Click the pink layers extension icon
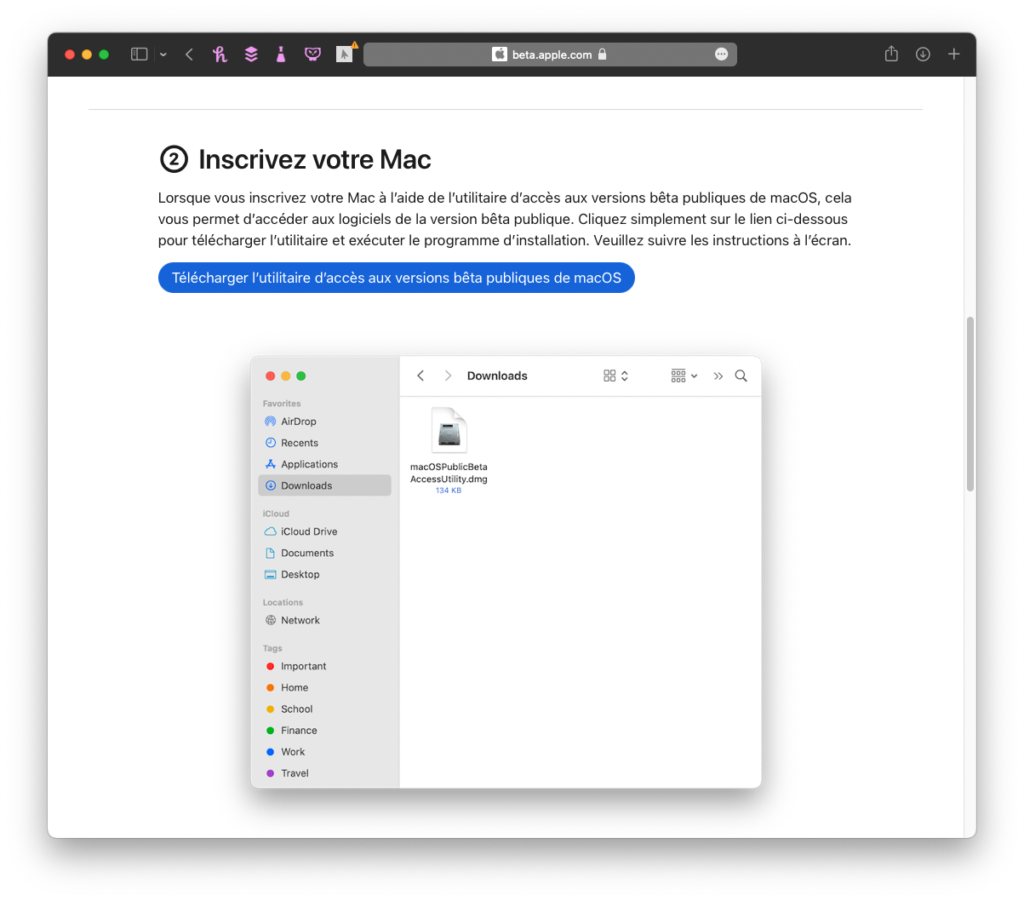Screen dimensions: 1024x901 point(250,54)
